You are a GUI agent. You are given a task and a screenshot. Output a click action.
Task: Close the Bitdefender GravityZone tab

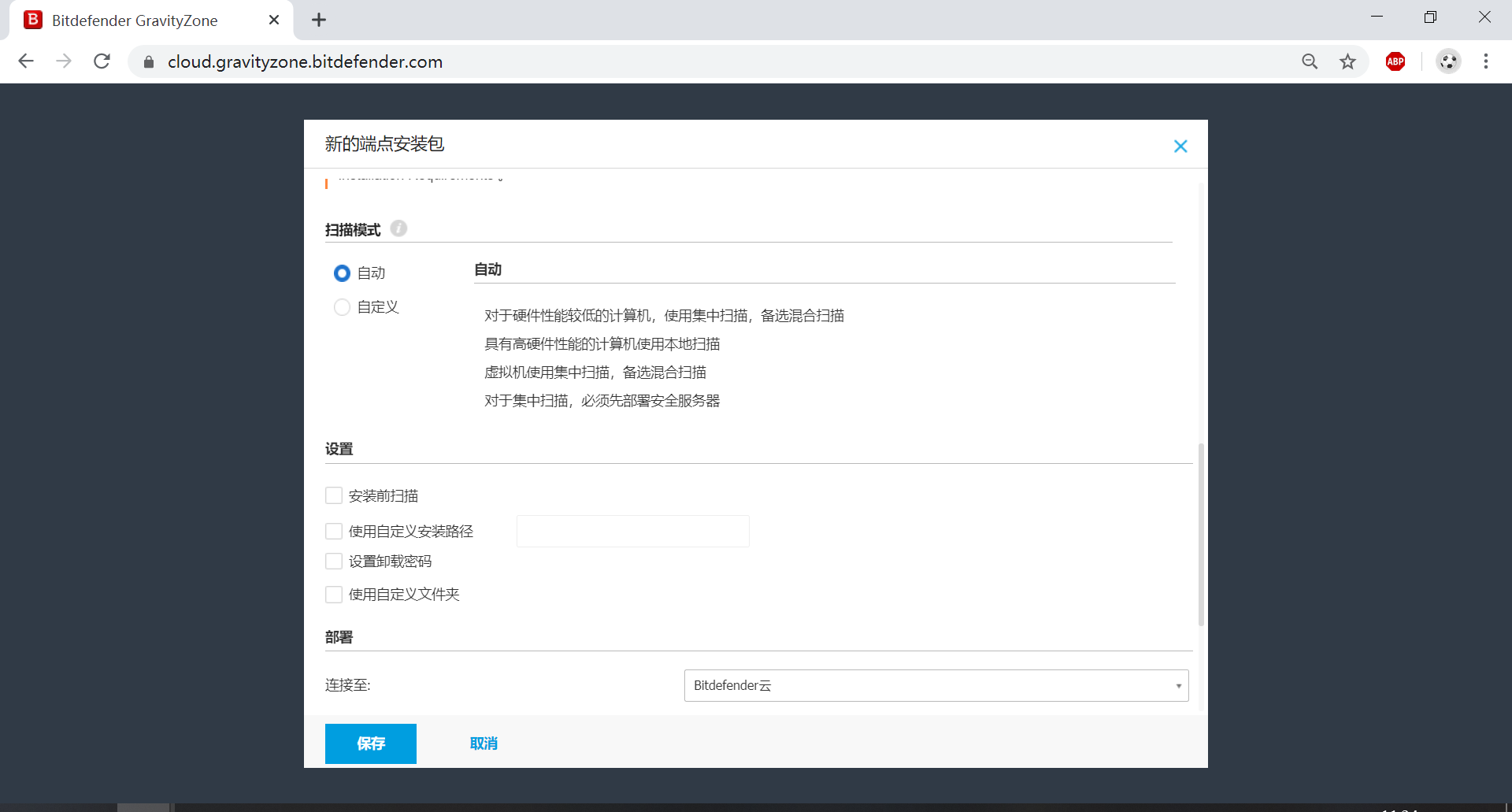pyautogui.click(x=274, y=20)
